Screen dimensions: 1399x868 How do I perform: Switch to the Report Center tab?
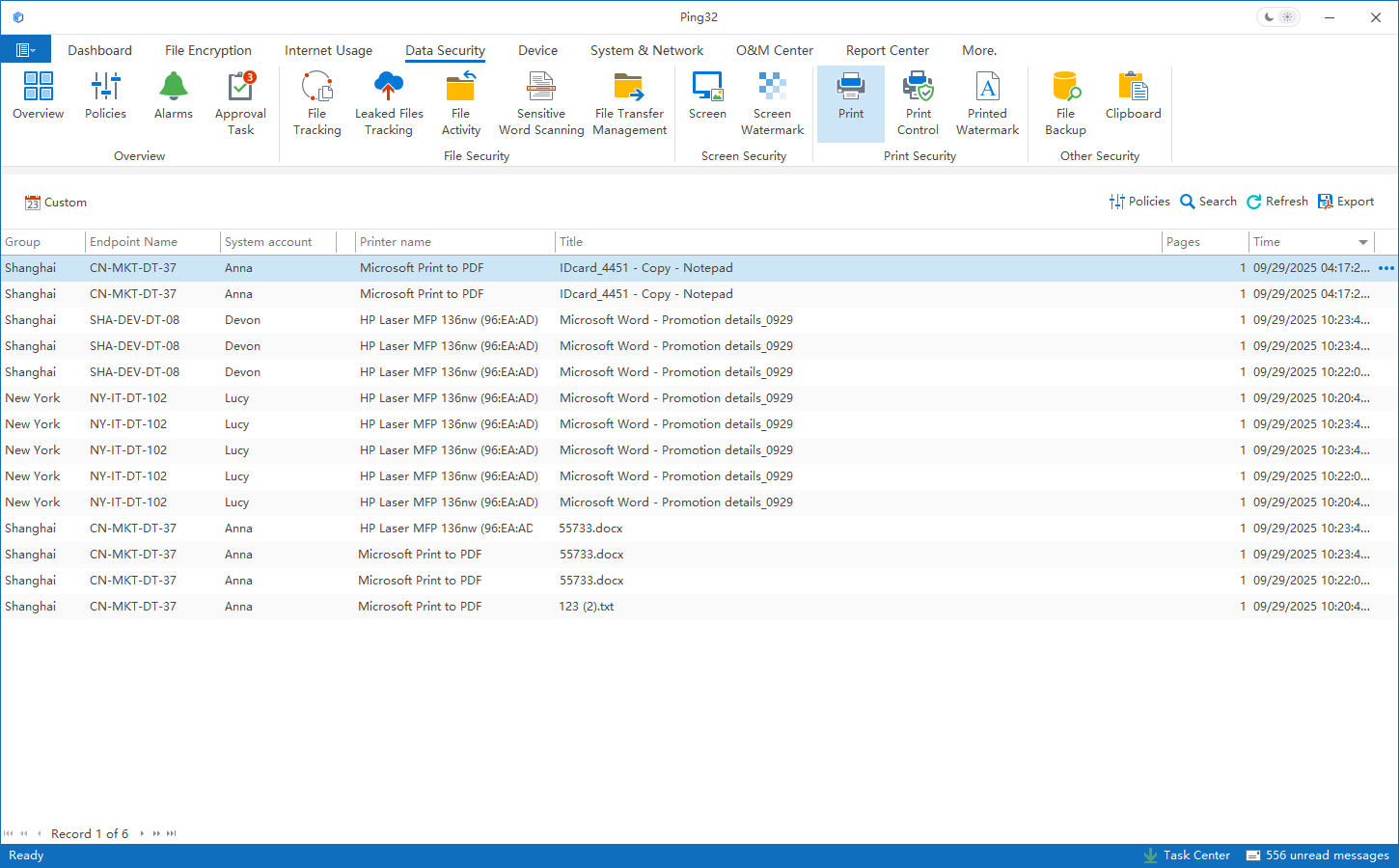click(x=887, y=50)
